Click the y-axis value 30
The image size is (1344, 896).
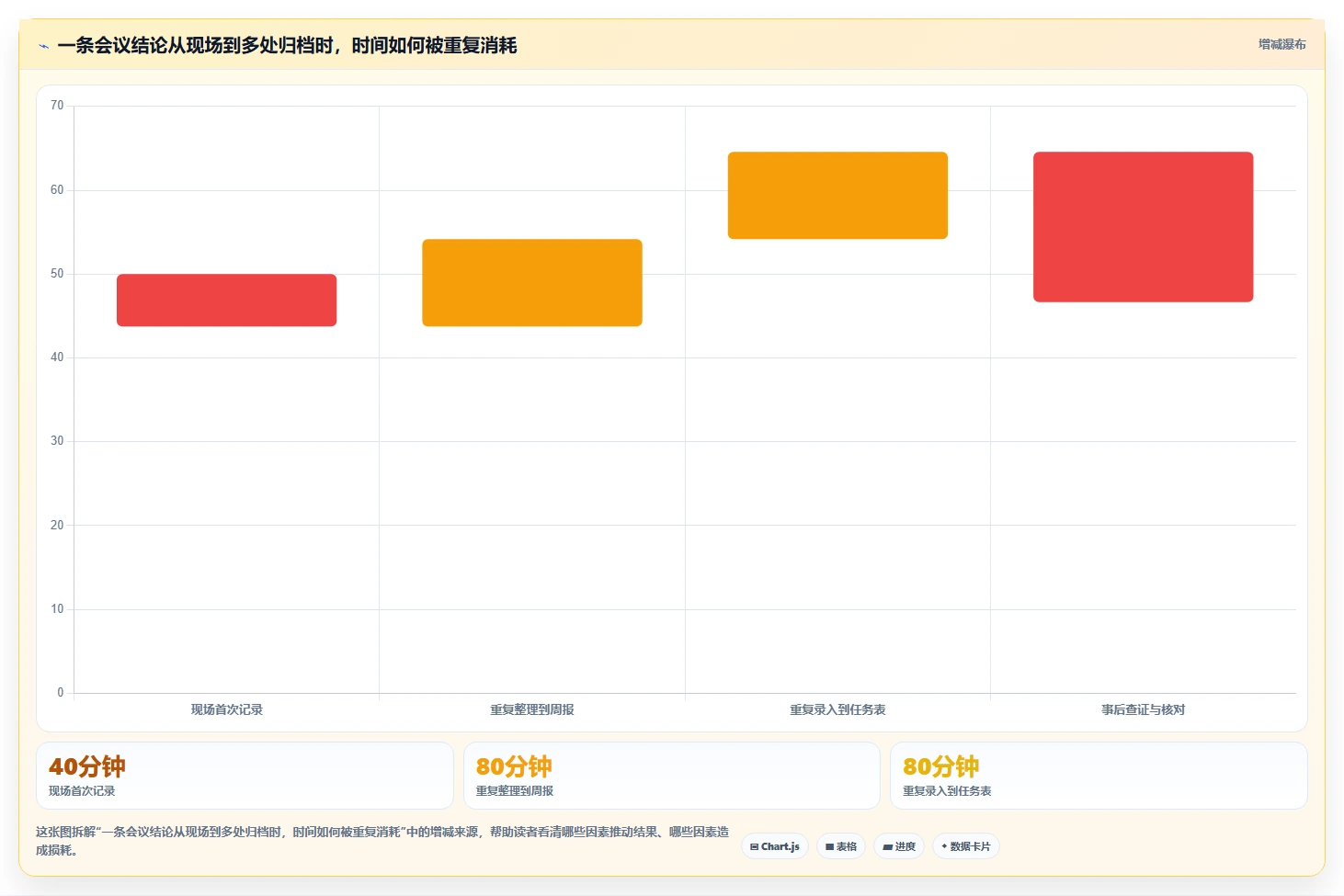point(57,441)
